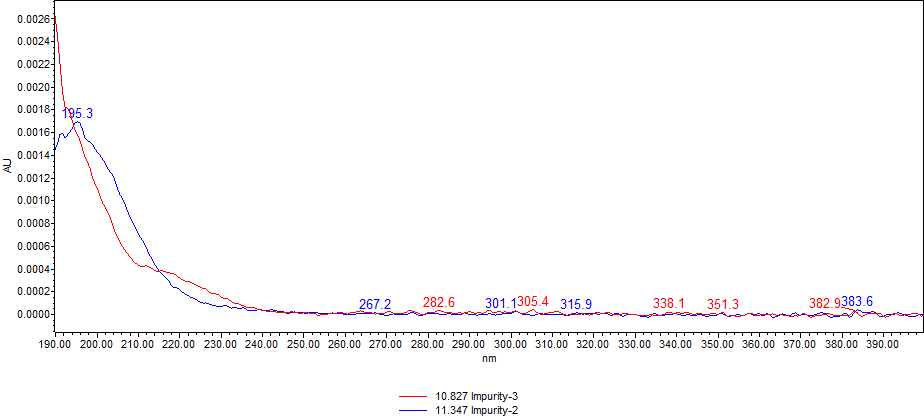Click the red 305.4 peak label

[533, 302]
